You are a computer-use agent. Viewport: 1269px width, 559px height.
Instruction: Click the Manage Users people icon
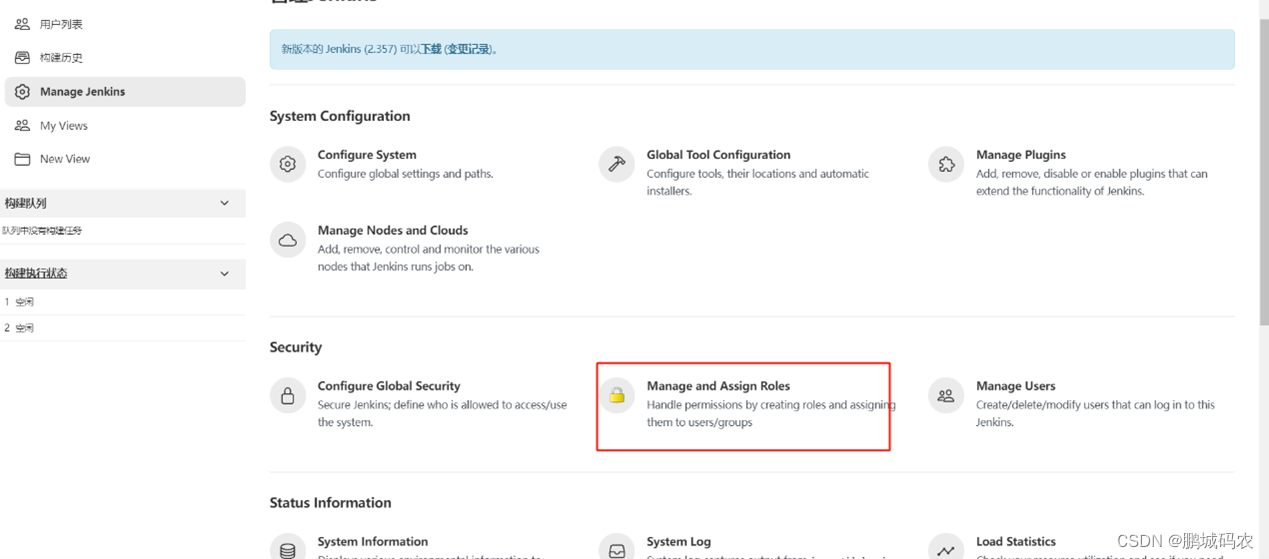tap(946, 396)
